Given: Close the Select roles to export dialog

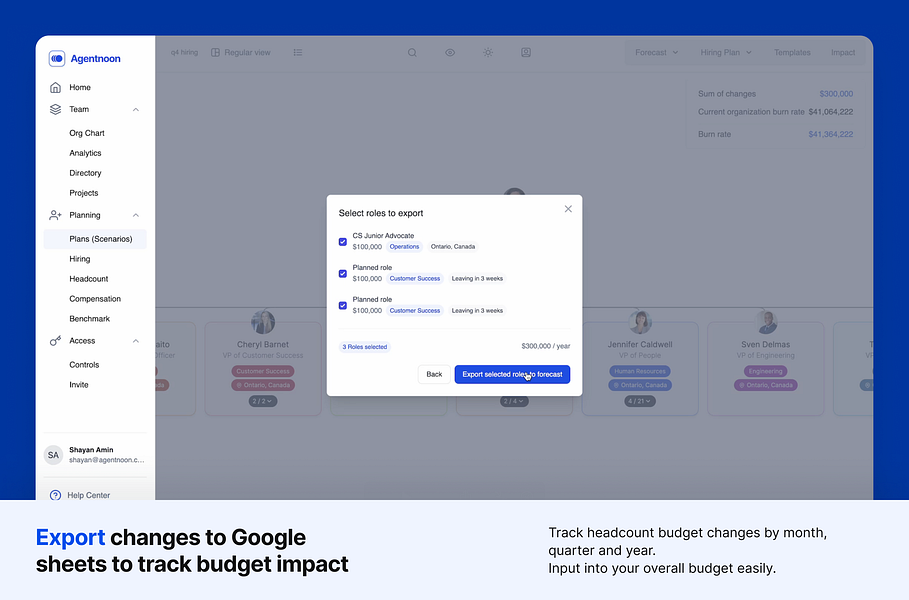Looking at the screenshot, I should 568,209.
